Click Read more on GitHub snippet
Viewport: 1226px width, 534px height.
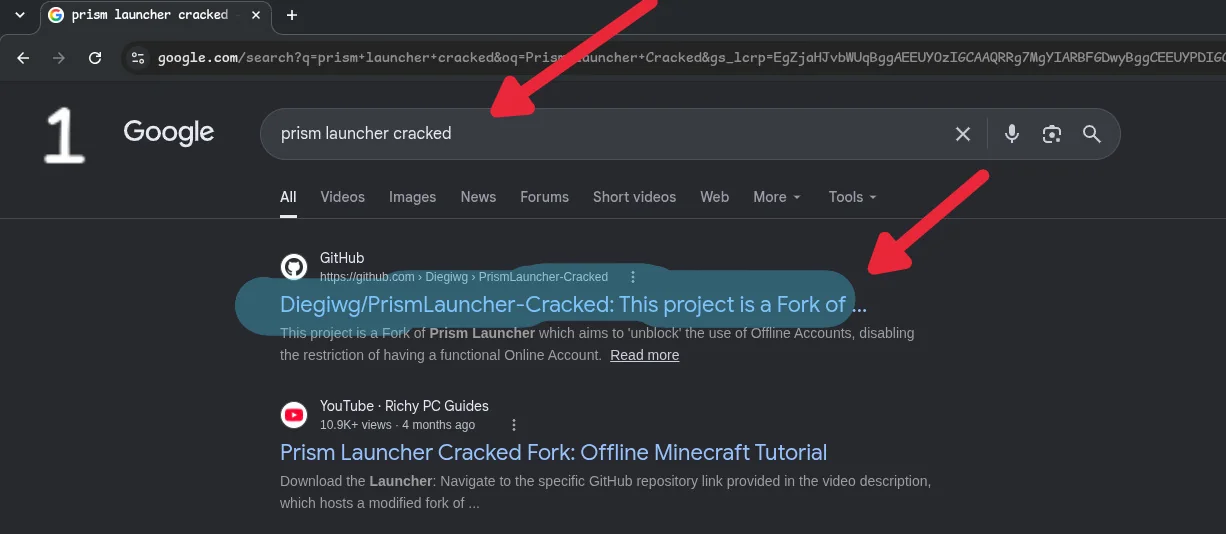coord(645,355)
